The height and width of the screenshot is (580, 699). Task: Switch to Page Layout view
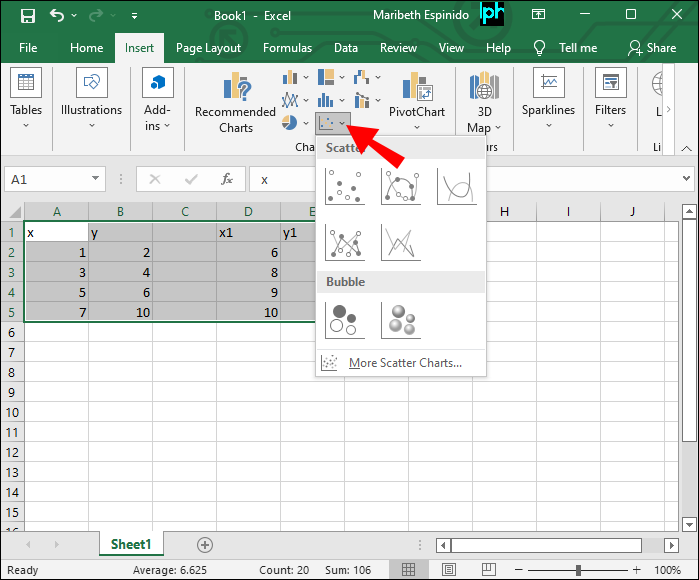(x=448, y=569)
